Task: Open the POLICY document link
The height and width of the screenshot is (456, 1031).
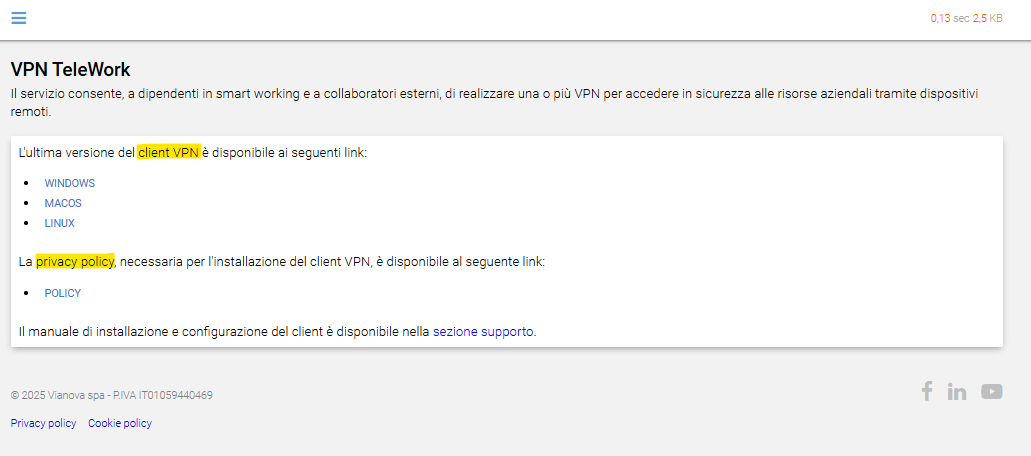Action: (x=62, y=293)
